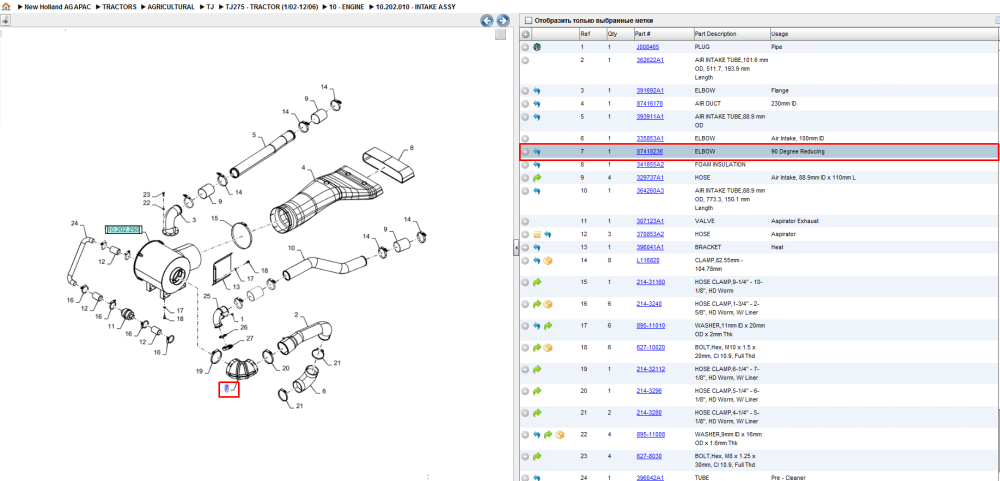Click the header circle icon in parts table
Viewport: 1000px width, 481px height.
[x=525, y=34]
